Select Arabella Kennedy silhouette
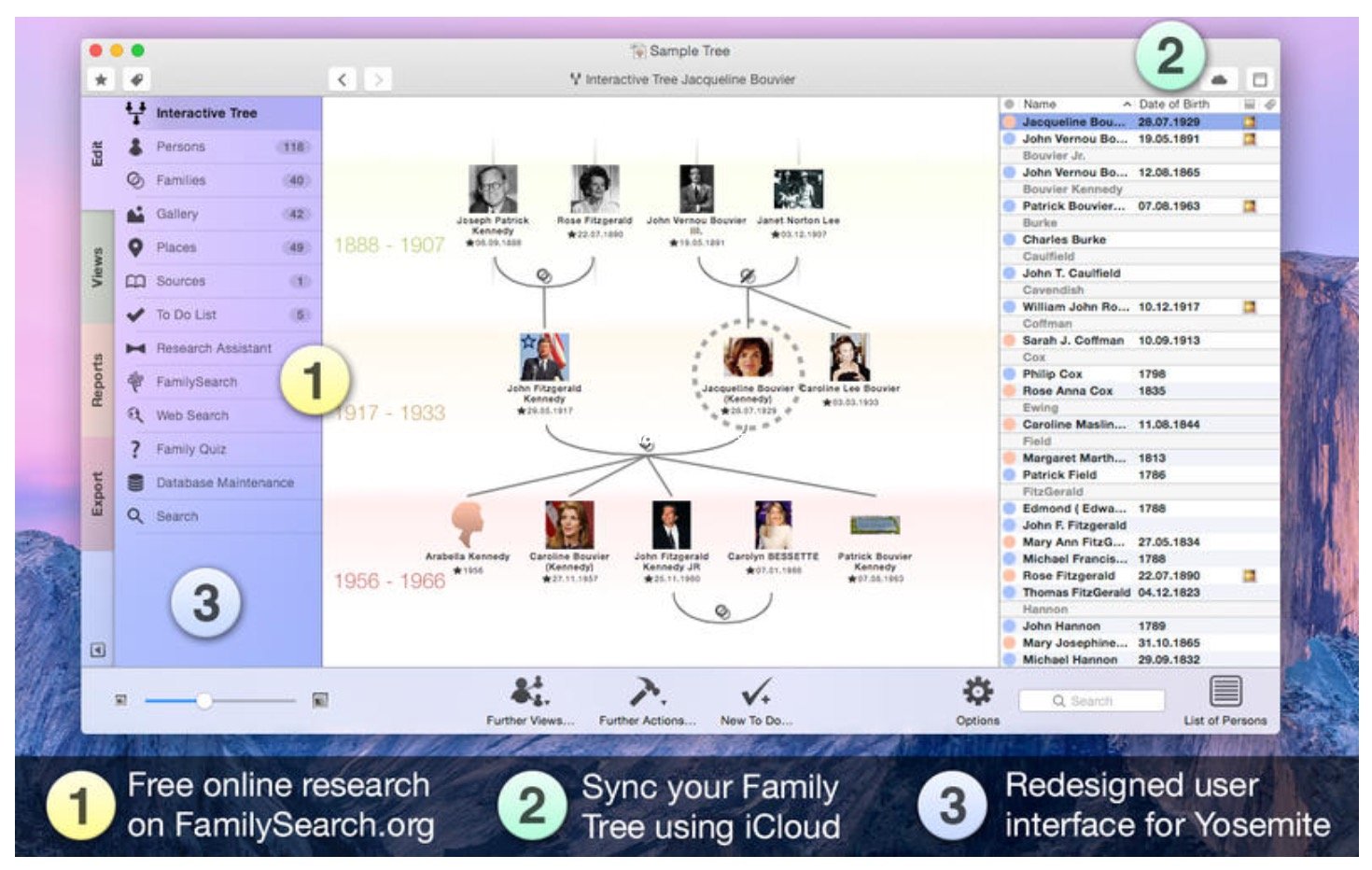 pos(468,525)
